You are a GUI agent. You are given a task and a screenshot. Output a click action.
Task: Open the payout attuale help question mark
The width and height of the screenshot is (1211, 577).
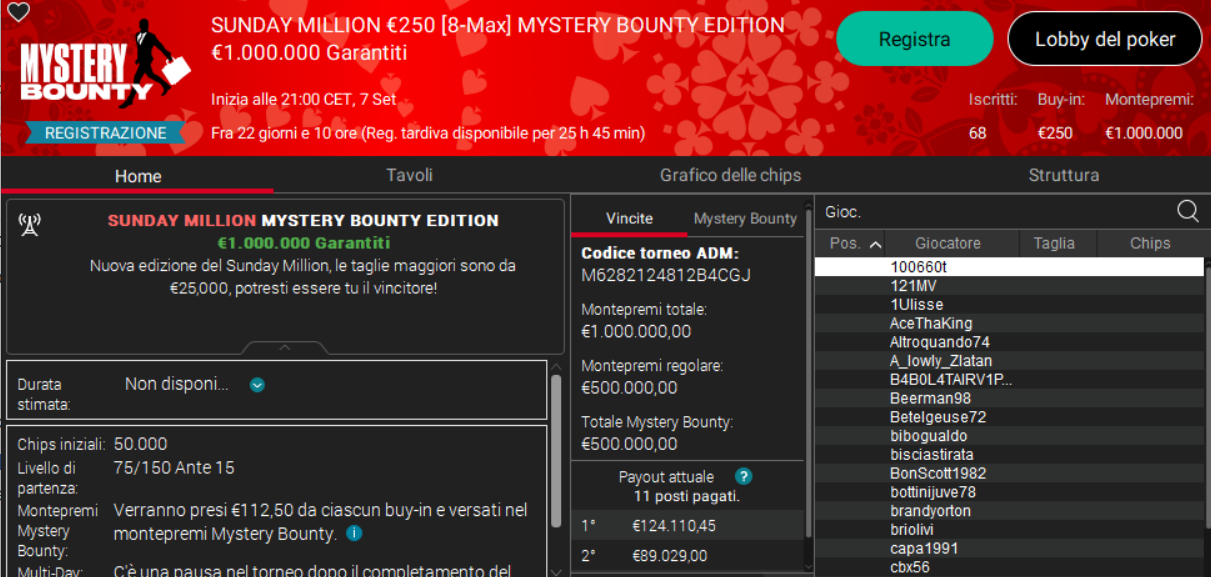pos(743,477)
